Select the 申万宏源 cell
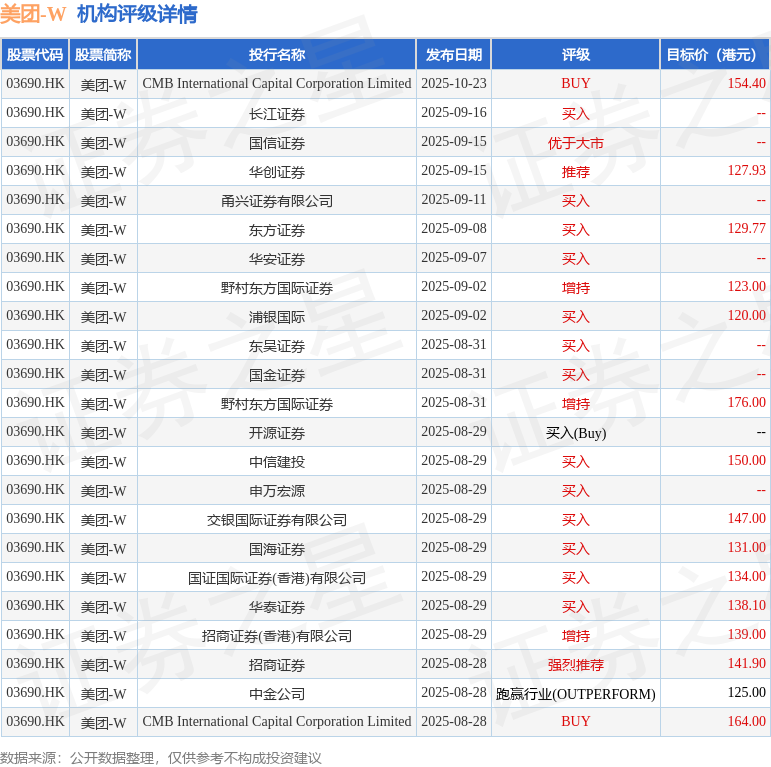The image size is (771, 767). (x=277, y=491)
